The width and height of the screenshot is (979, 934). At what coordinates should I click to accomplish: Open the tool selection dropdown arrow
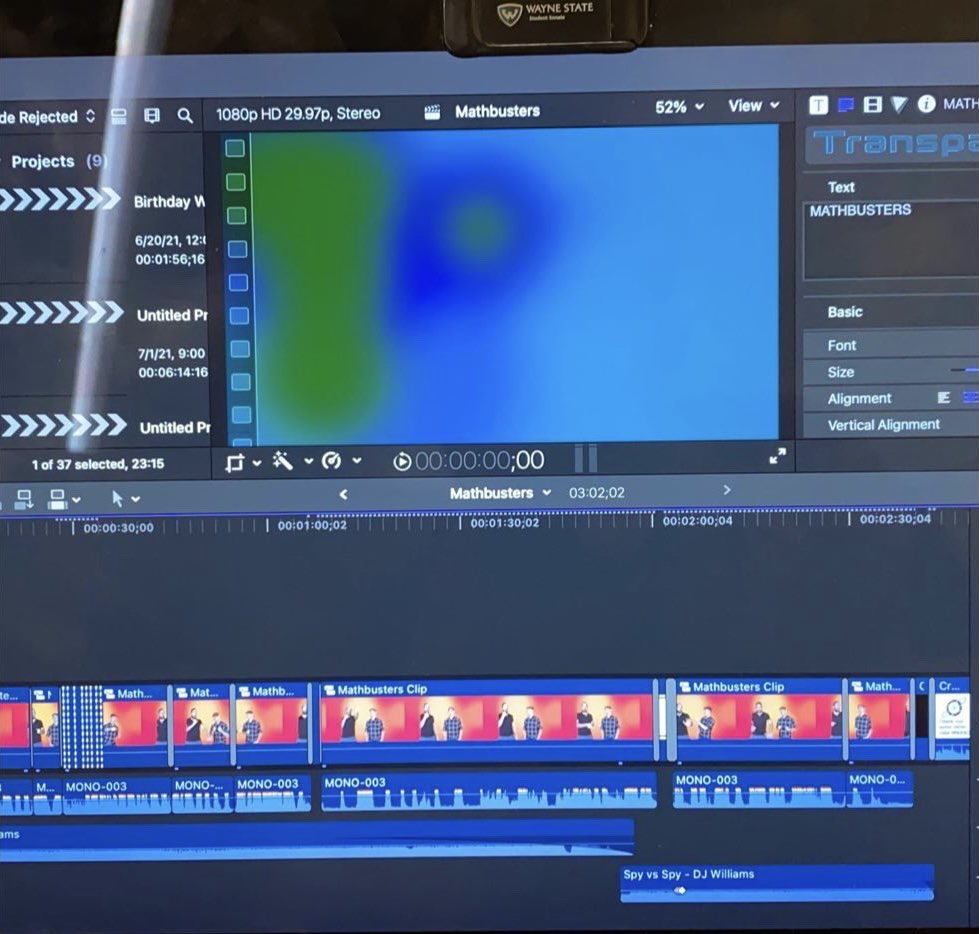click(x=135, y=499)
